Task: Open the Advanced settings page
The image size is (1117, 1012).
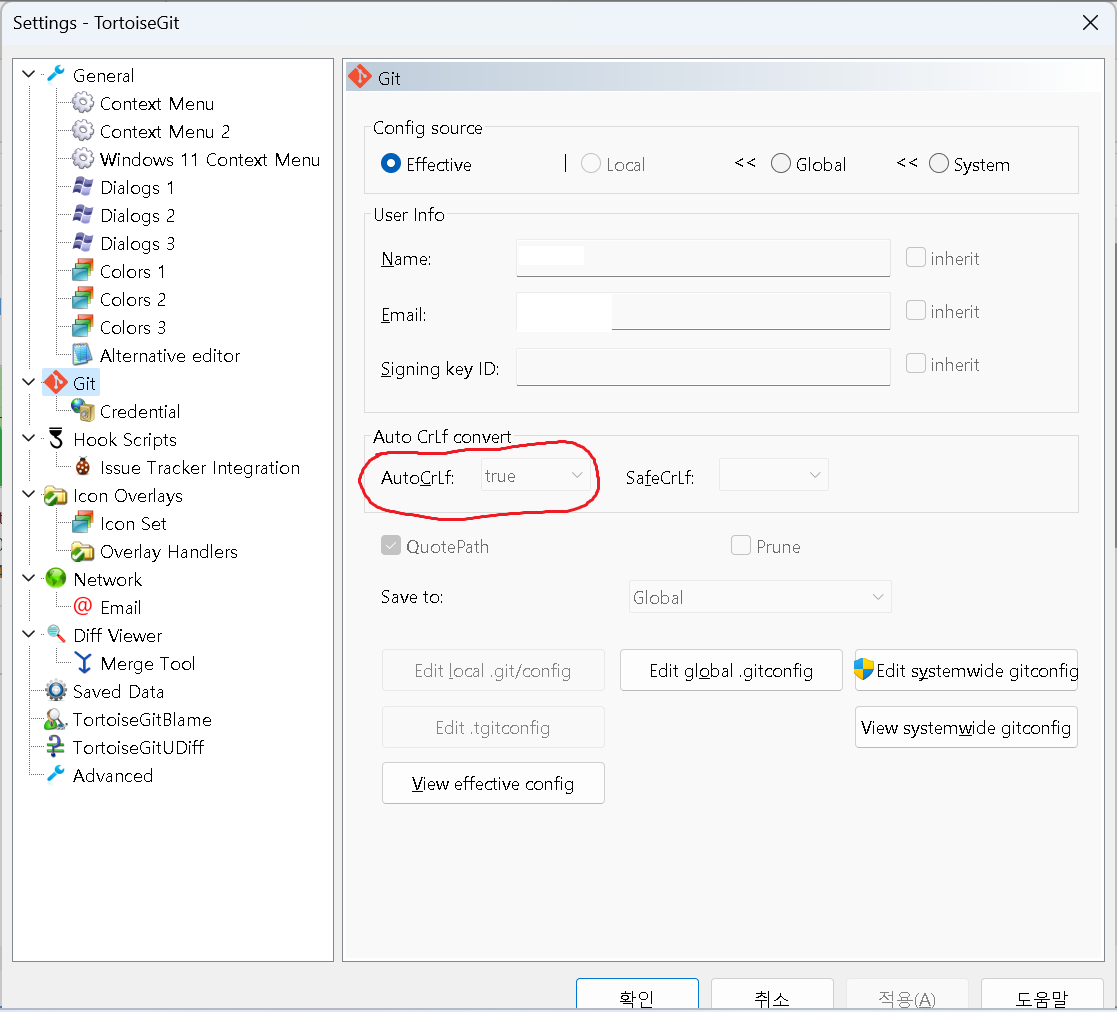Action: coord(113,776)
